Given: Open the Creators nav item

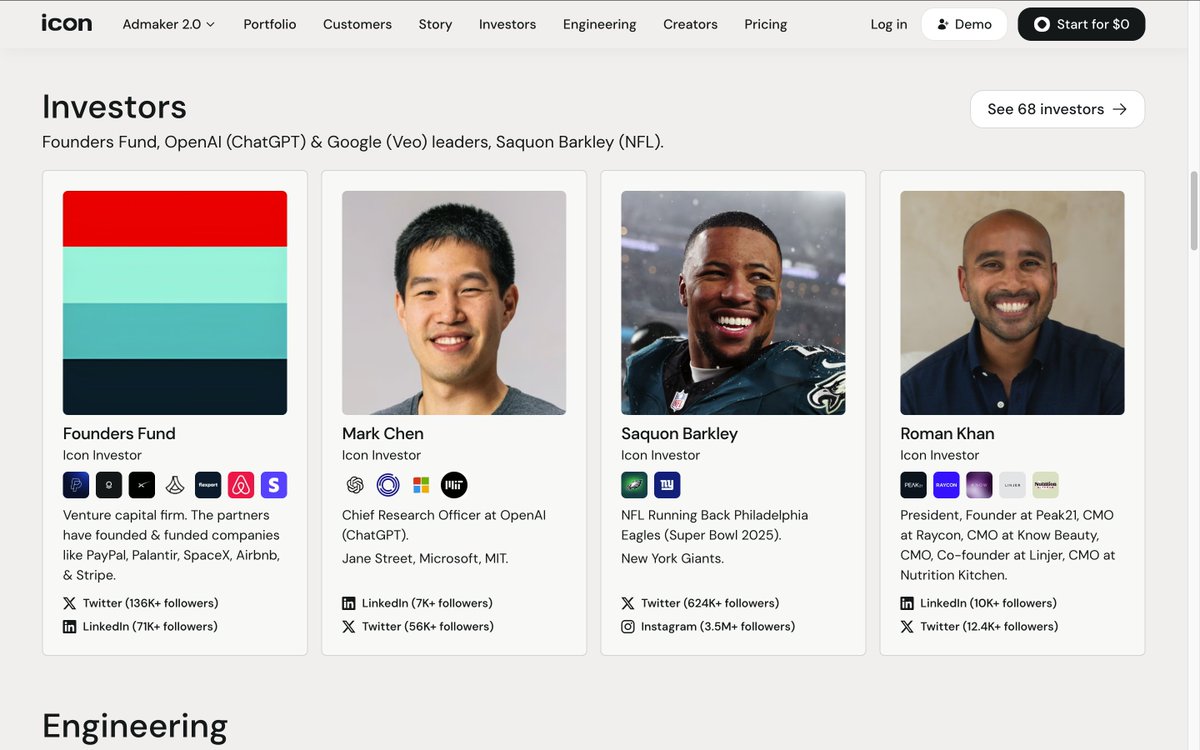Looking at the screenshot, I should point(690,24).
